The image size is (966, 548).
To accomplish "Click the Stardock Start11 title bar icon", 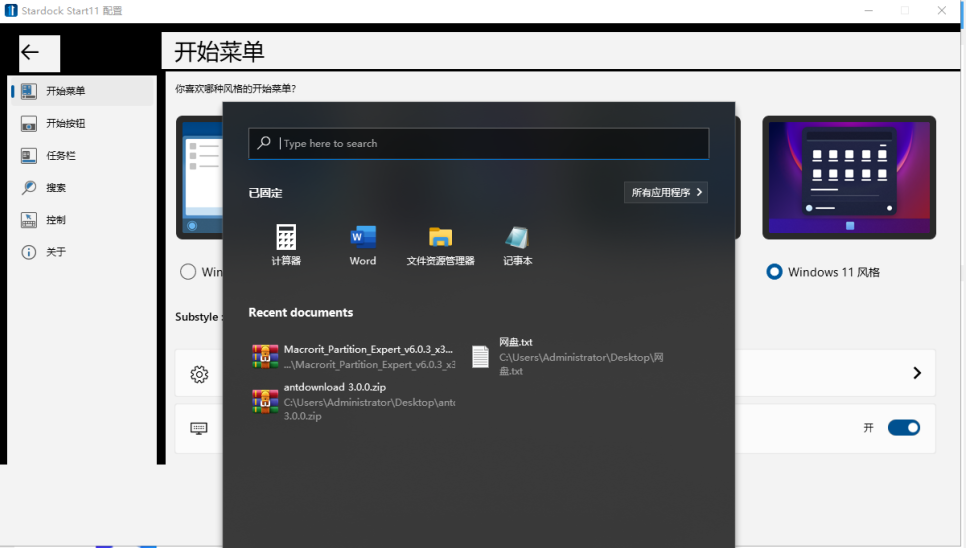I will (x=11, y=10).
